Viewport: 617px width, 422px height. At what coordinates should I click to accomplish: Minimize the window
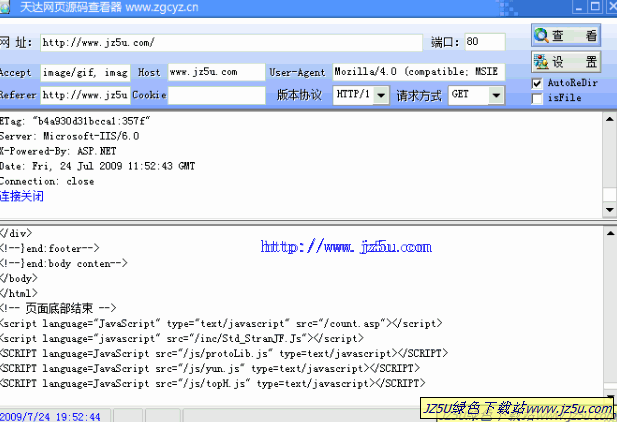(x=578, y=7)
